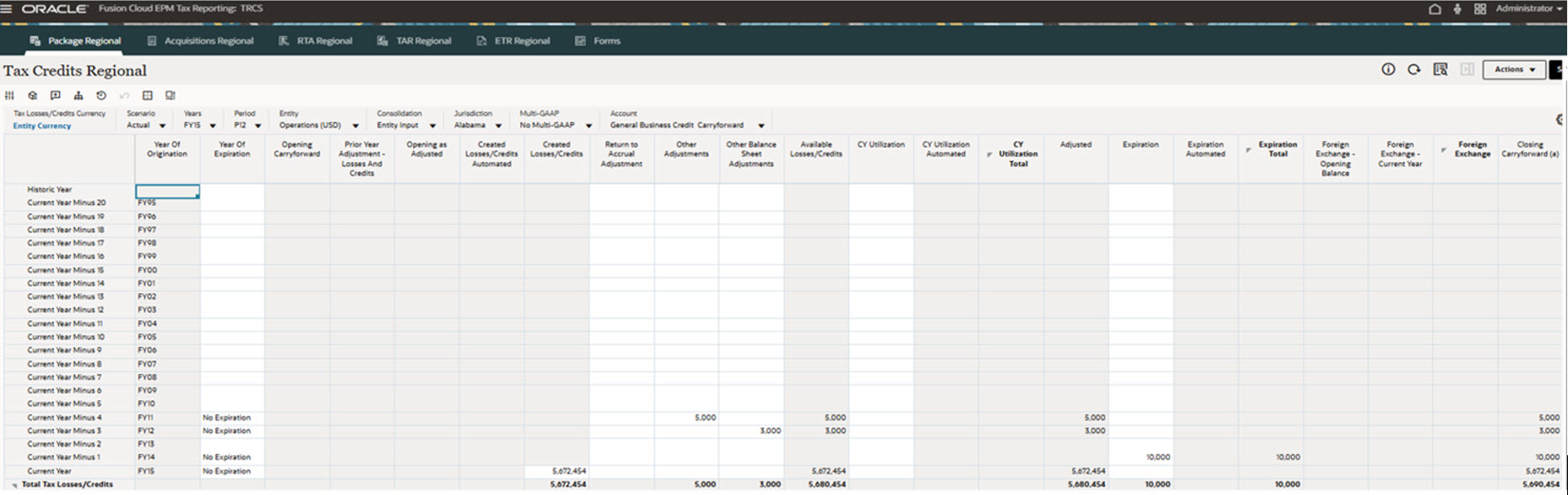The height and width of the screenshot is (495, 1568).
Task: Collapse the Total Tax Losses/Credits row
Action: click(14, 486)
